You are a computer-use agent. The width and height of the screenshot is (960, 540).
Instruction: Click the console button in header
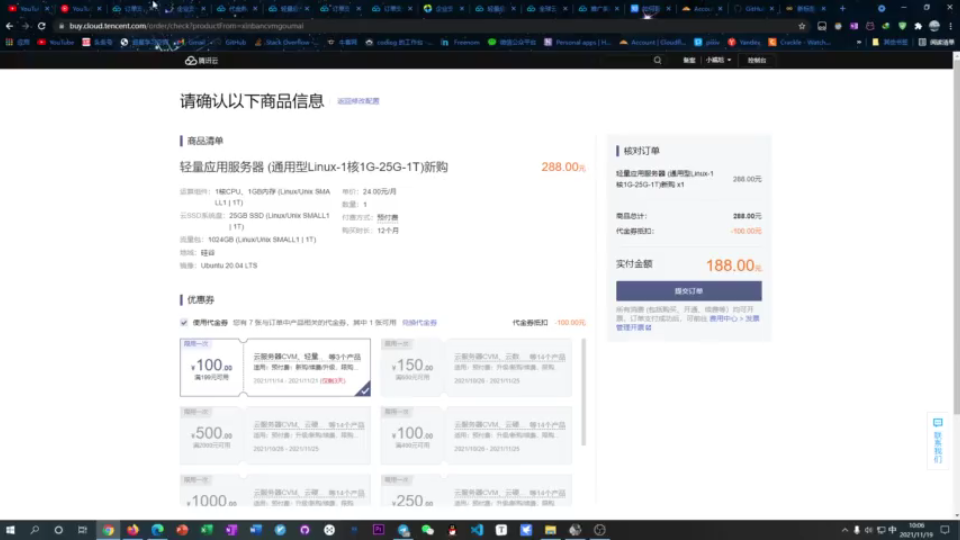point(757,60)
